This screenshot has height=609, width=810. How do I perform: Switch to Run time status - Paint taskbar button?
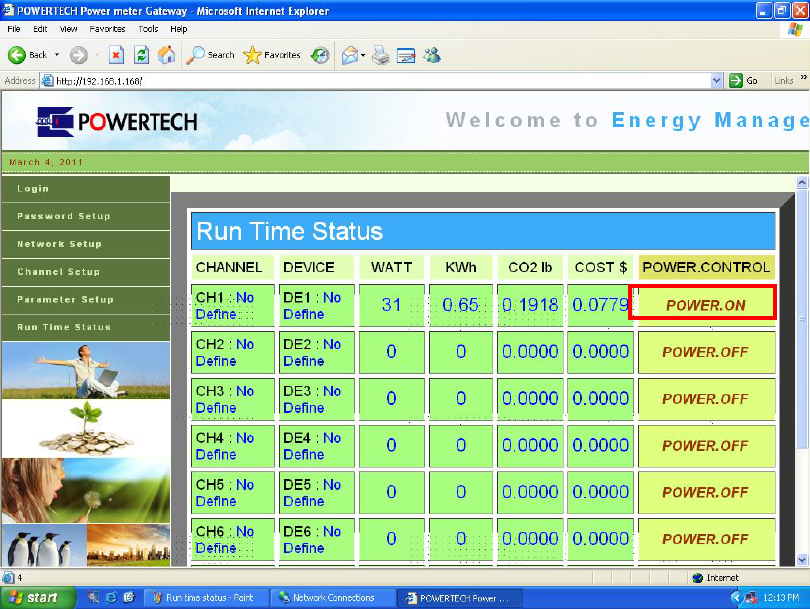pos(205,598)
